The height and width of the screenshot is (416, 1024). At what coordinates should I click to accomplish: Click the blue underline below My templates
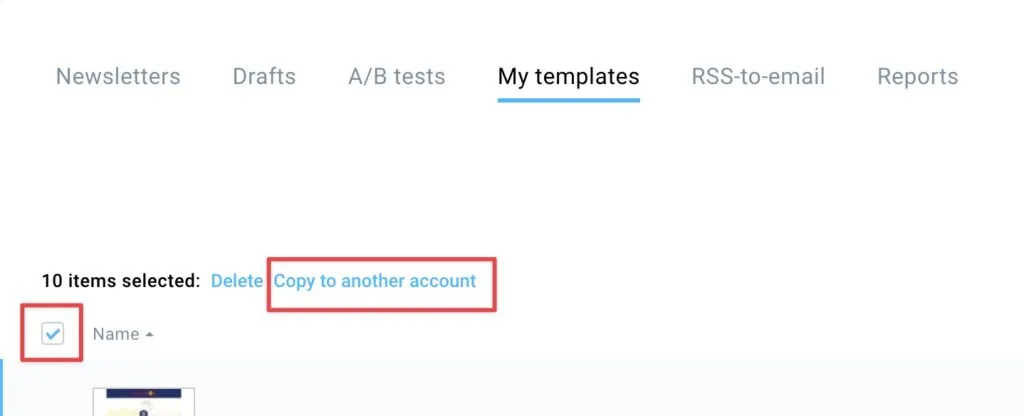pos(569,100)
